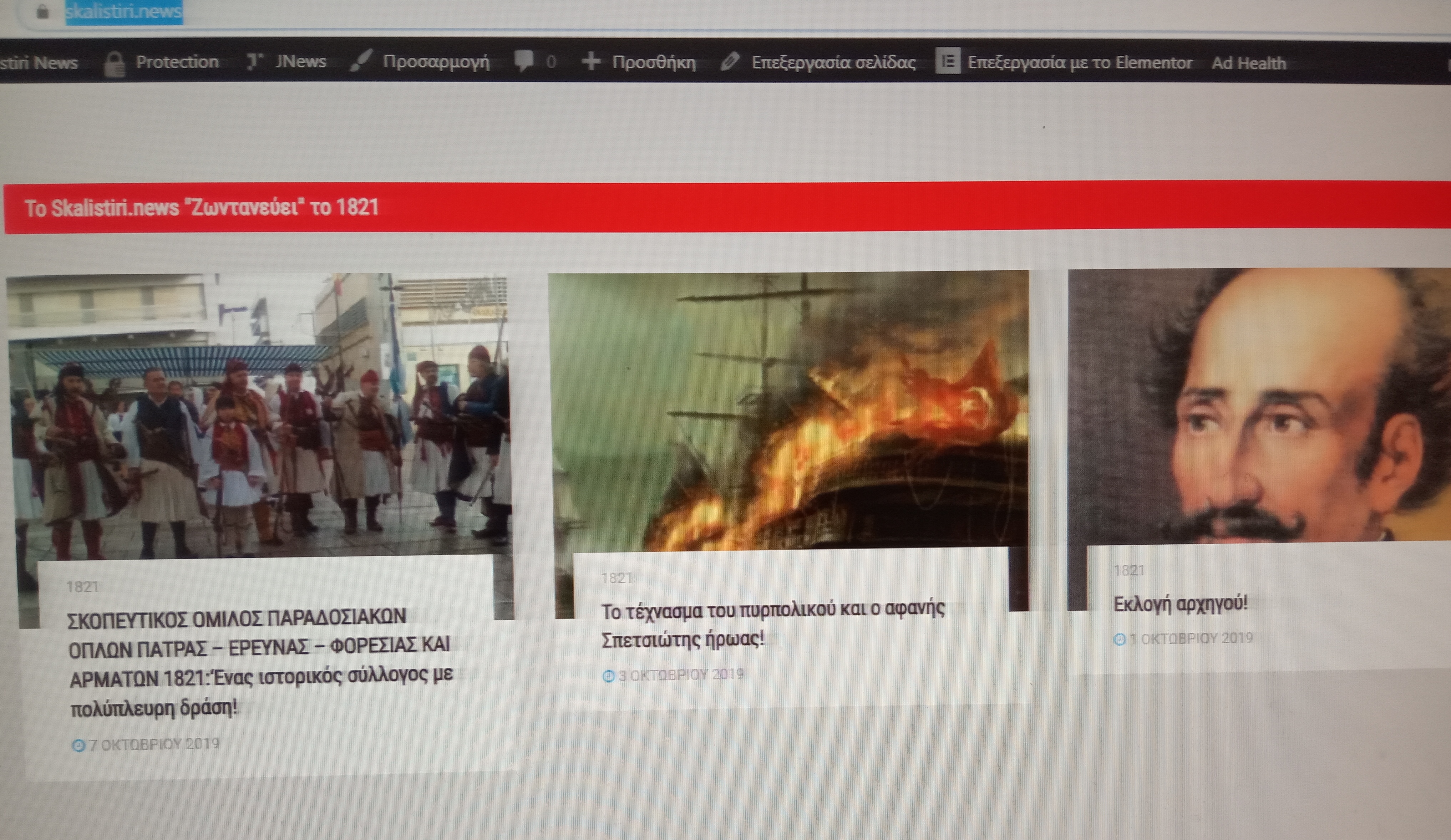Click the comments bubble icon
The height and width of the screenshot is (840, 1451).
(524, 60)
